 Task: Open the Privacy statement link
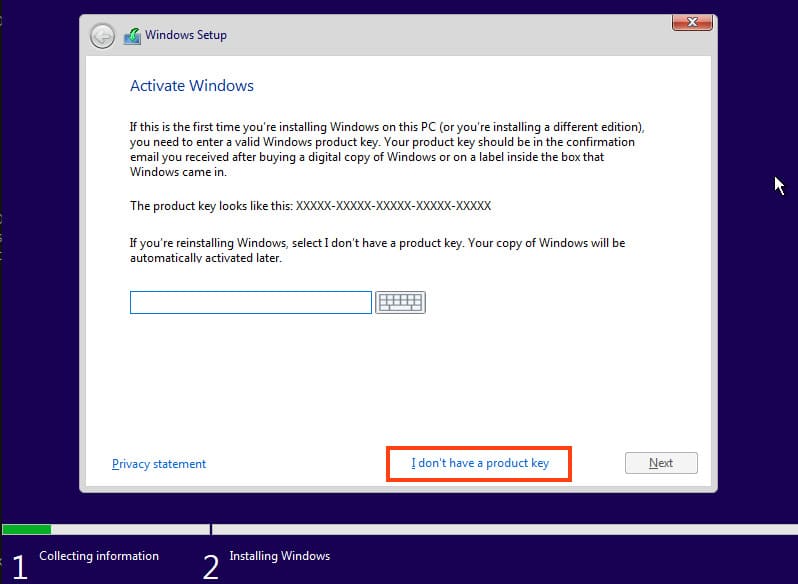159,464
